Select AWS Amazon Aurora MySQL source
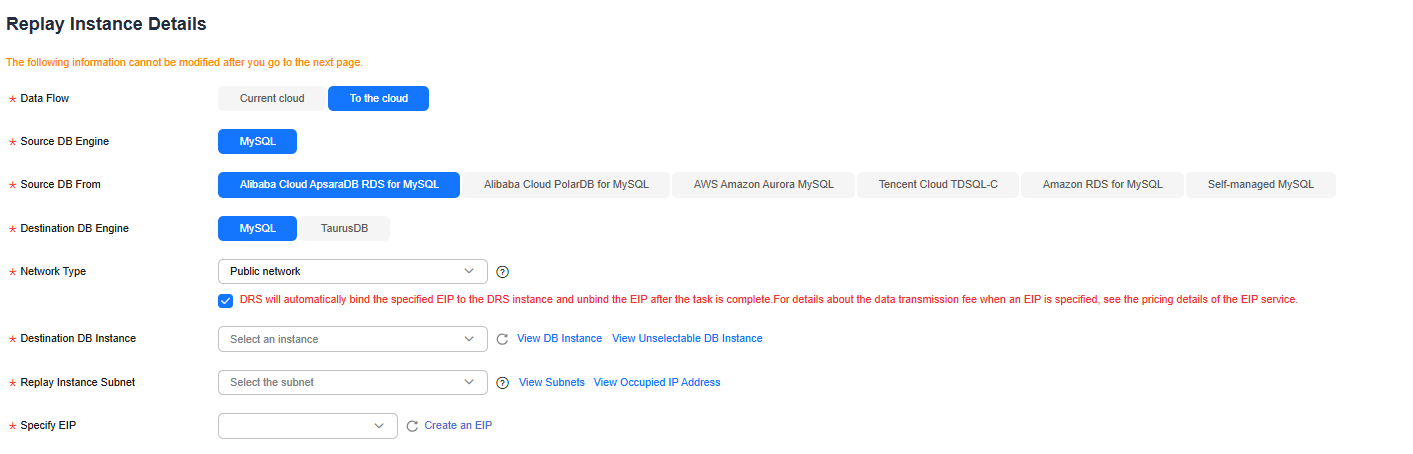This screenshot has width=1413, height=454. 763,185
